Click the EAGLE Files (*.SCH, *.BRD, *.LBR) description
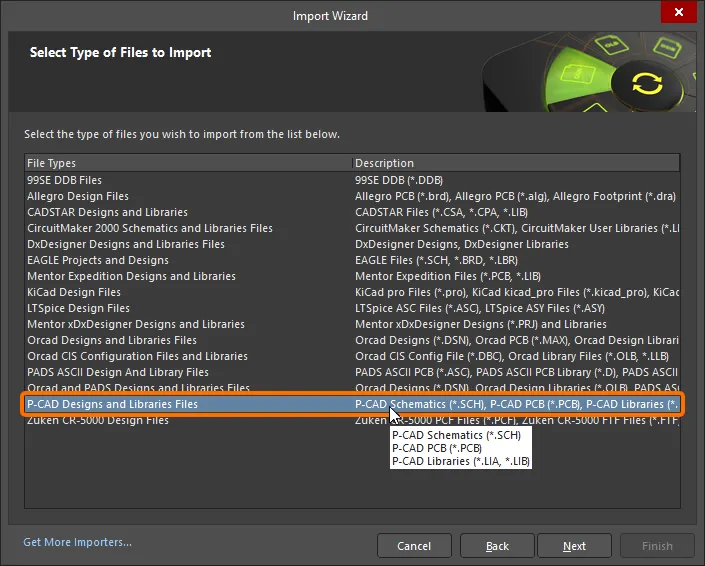The image size is (705, 566). [436, 260]
